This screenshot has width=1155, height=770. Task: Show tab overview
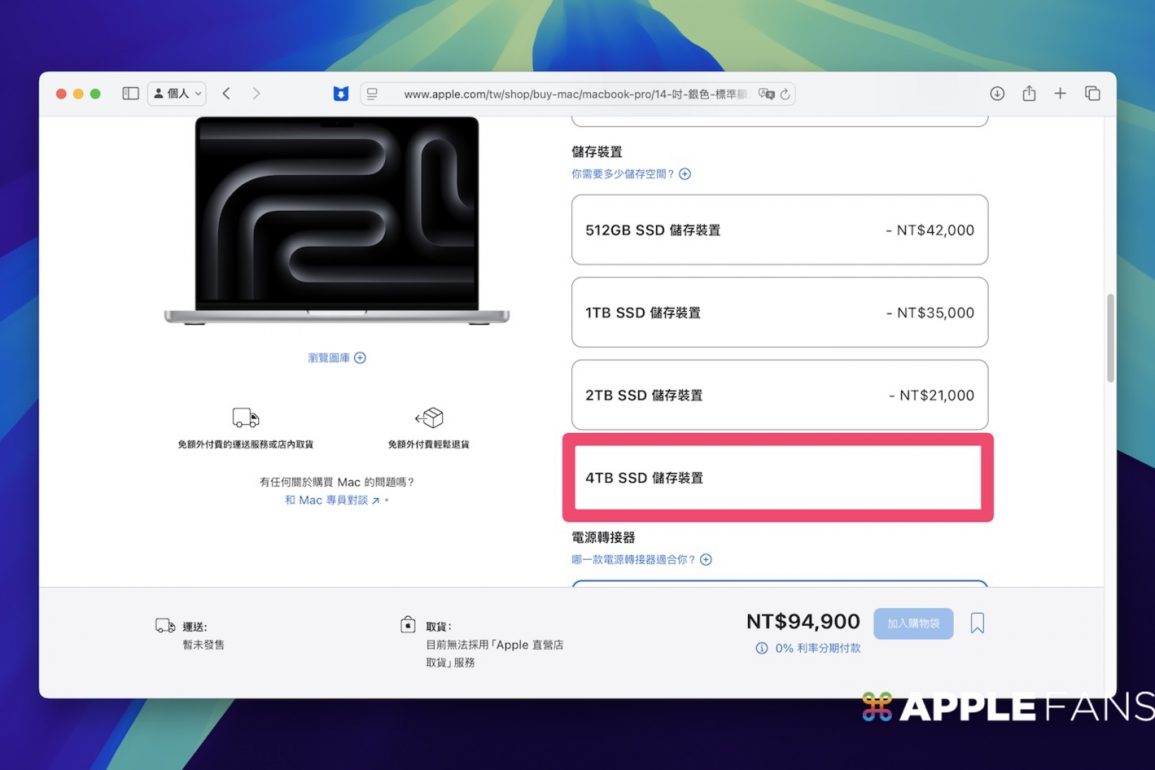(1092, 93)
